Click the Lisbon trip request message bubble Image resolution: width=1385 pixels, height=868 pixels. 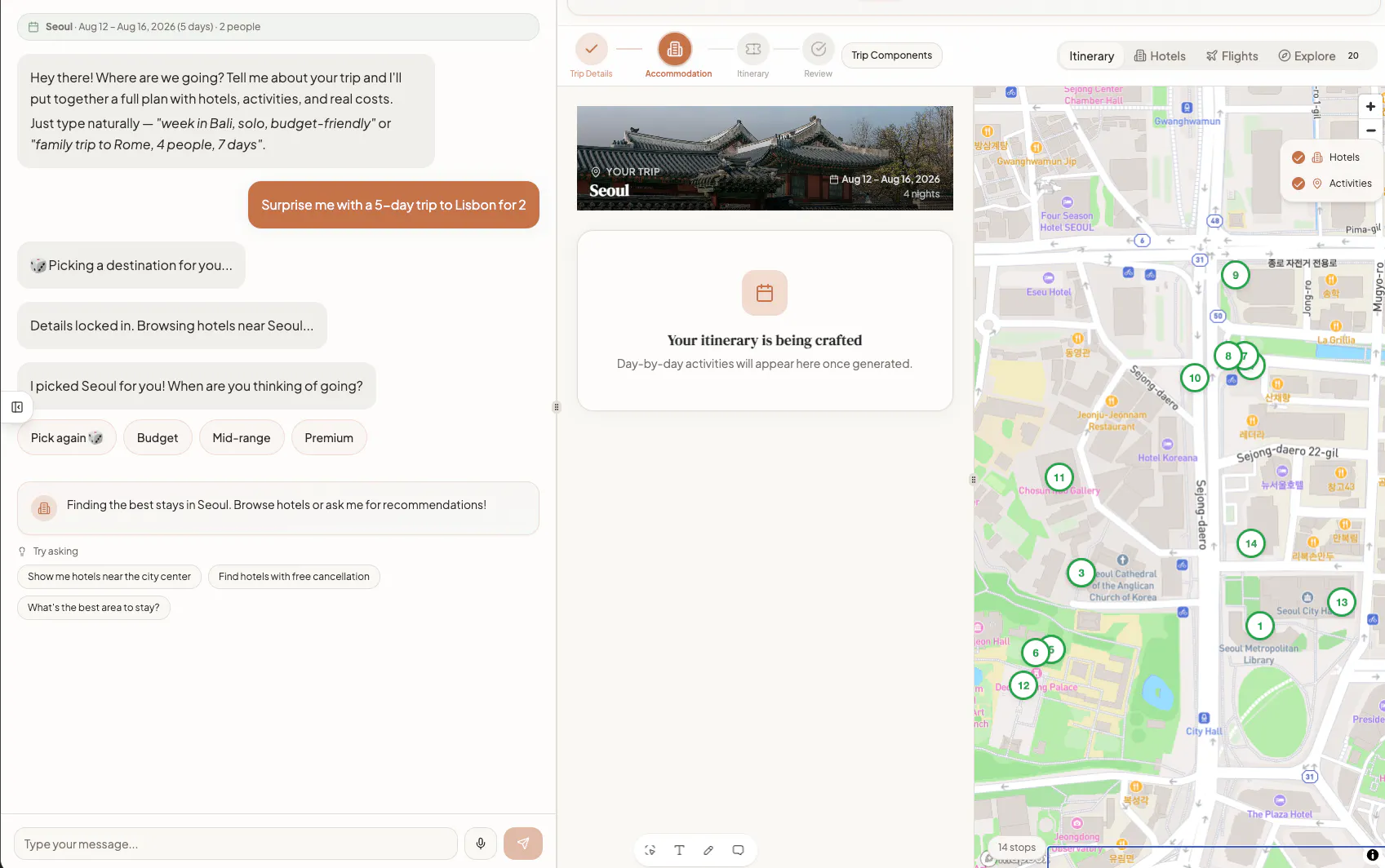point(393,205)
